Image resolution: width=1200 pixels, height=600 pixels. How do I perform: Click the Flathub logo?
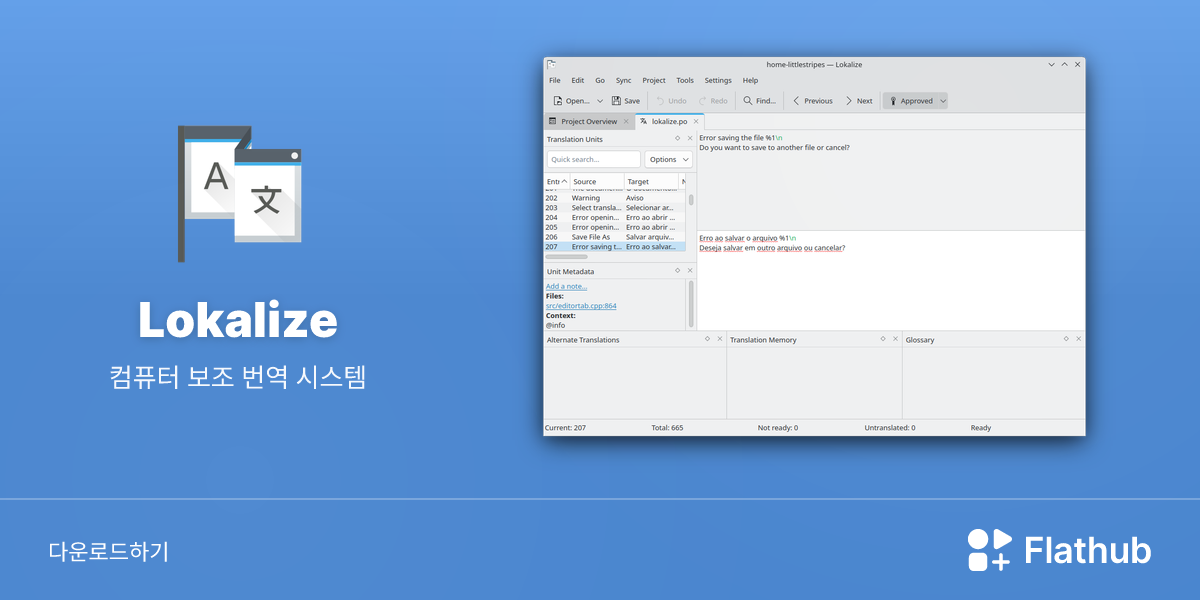[x=1059, y=550]
